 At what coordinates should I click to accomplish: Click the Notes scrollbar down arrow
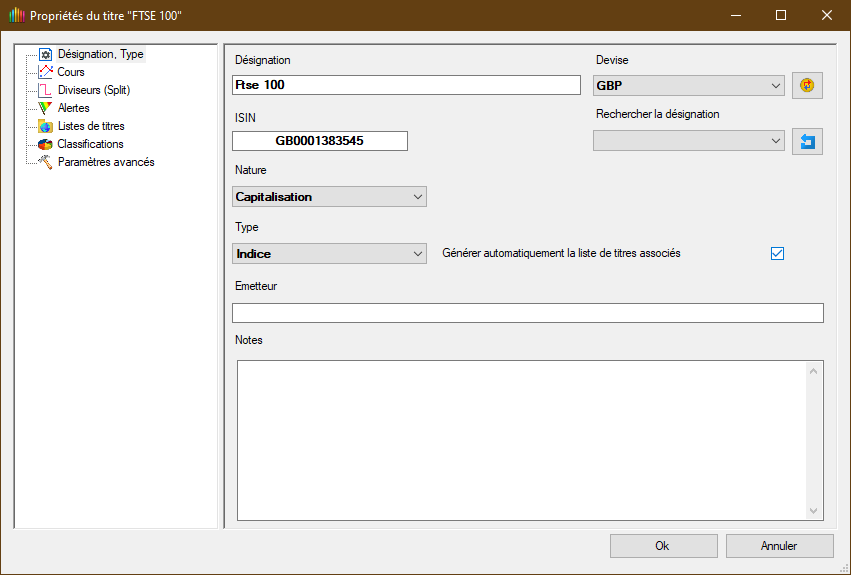(813, 510)
